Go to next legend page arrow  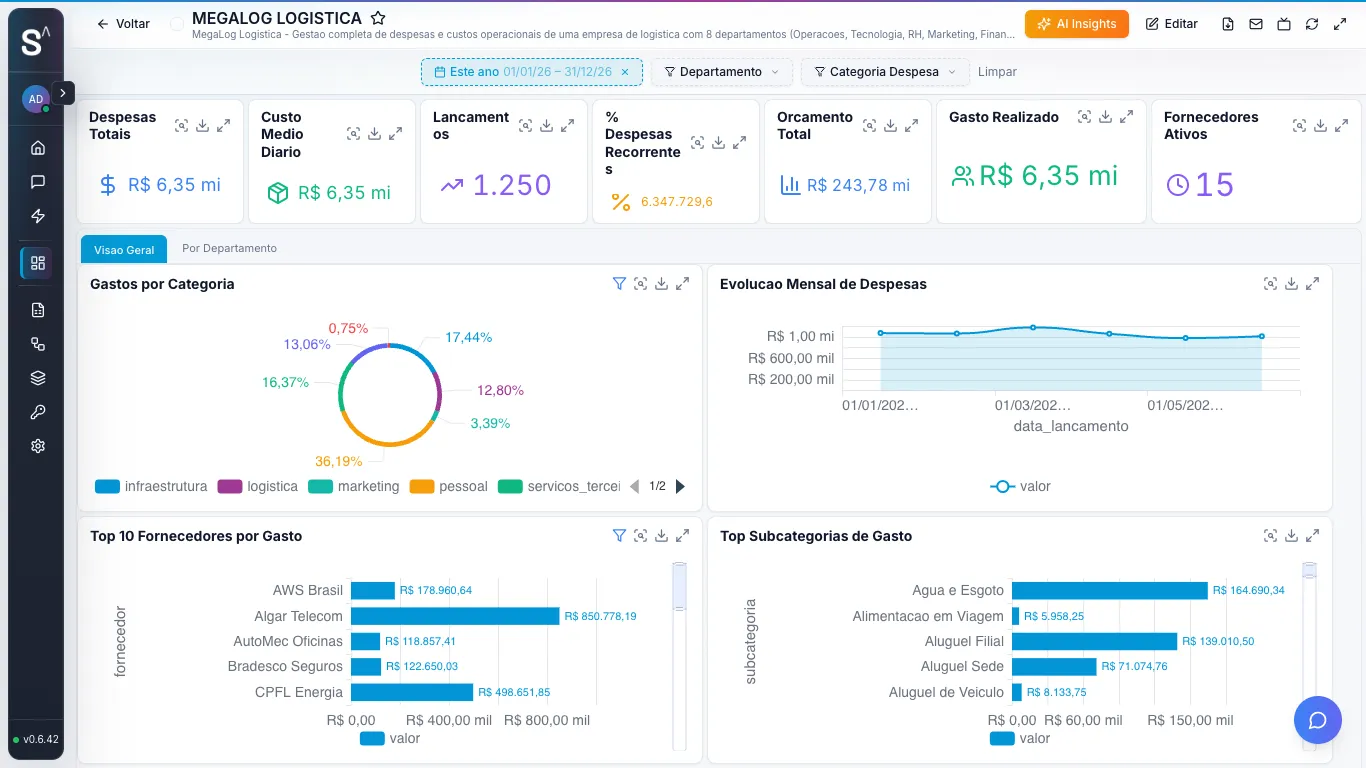681,487
